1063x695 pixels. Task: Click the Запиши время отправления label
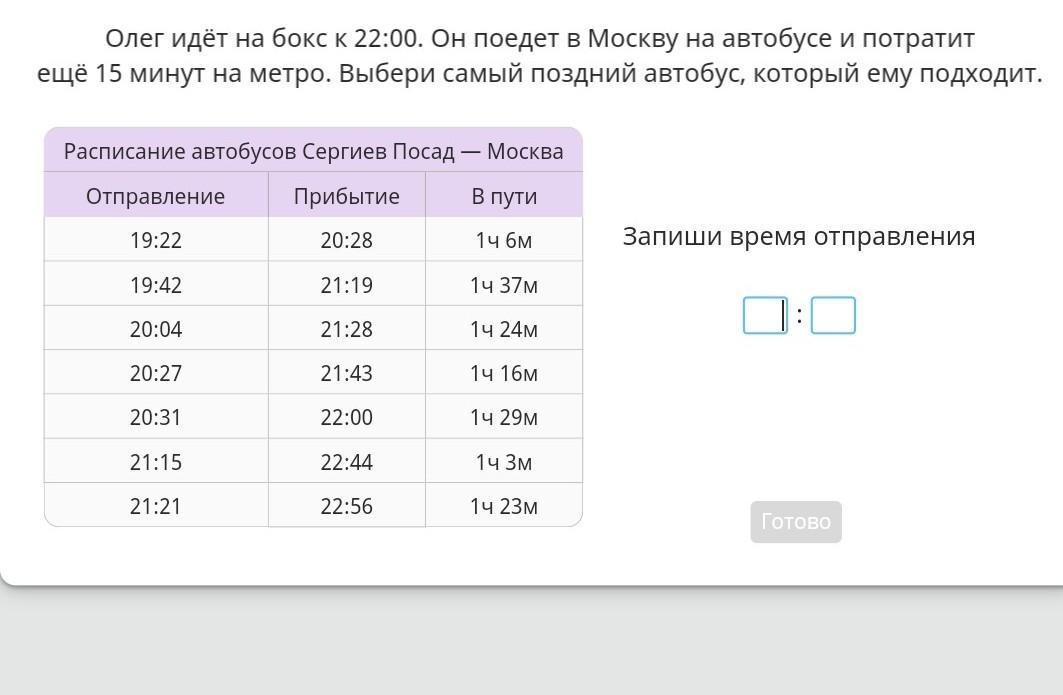(x=798, y=237)
